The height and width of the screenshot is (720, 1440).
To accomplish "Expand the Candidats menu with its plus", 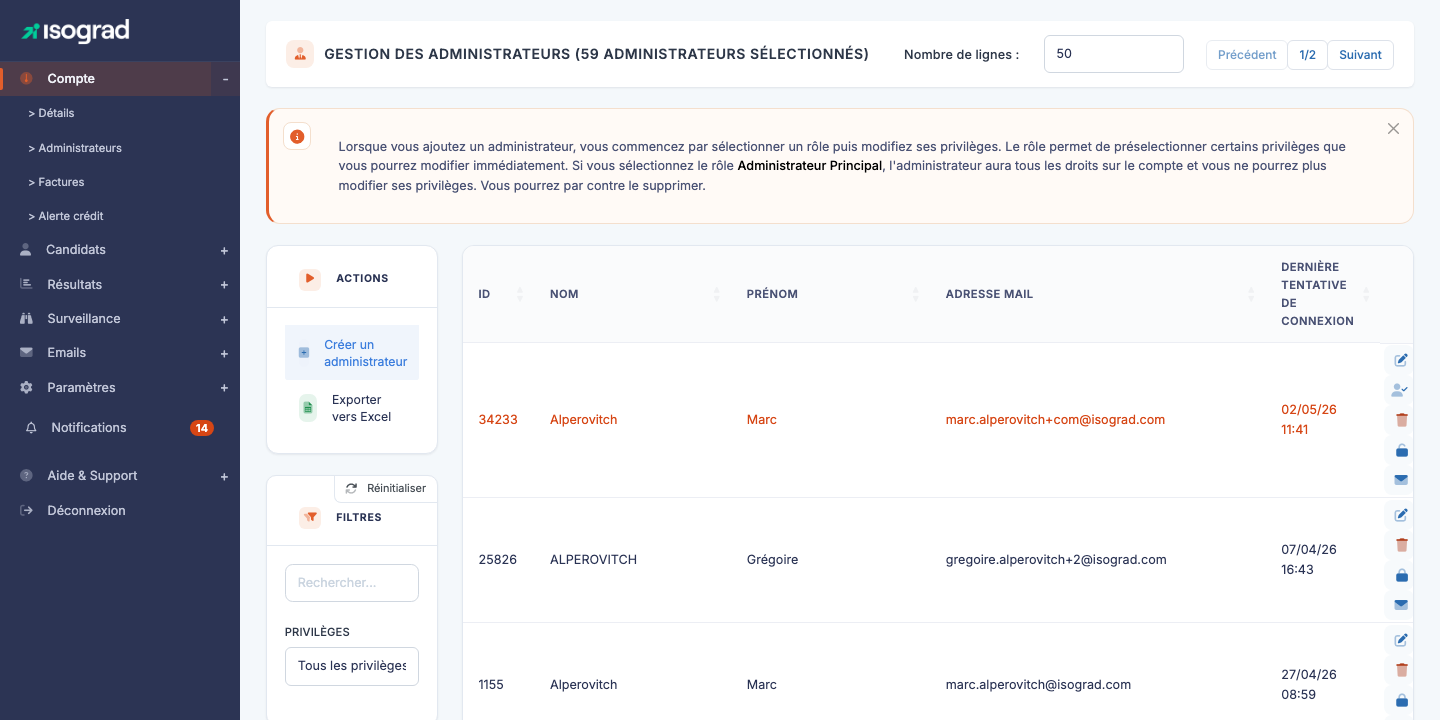I will (224, 251).
